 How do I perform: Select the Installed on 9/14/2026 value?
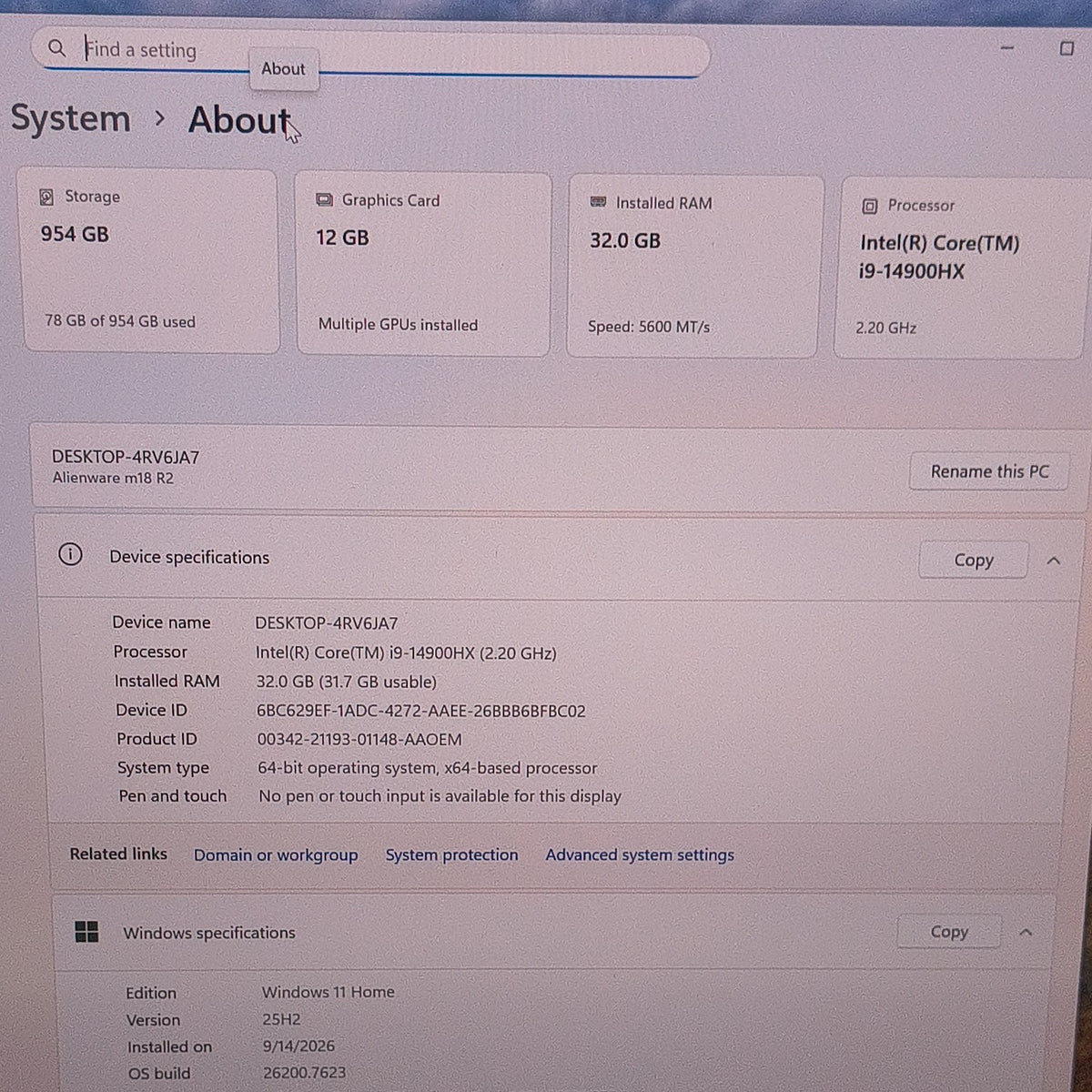[298, 1046]
